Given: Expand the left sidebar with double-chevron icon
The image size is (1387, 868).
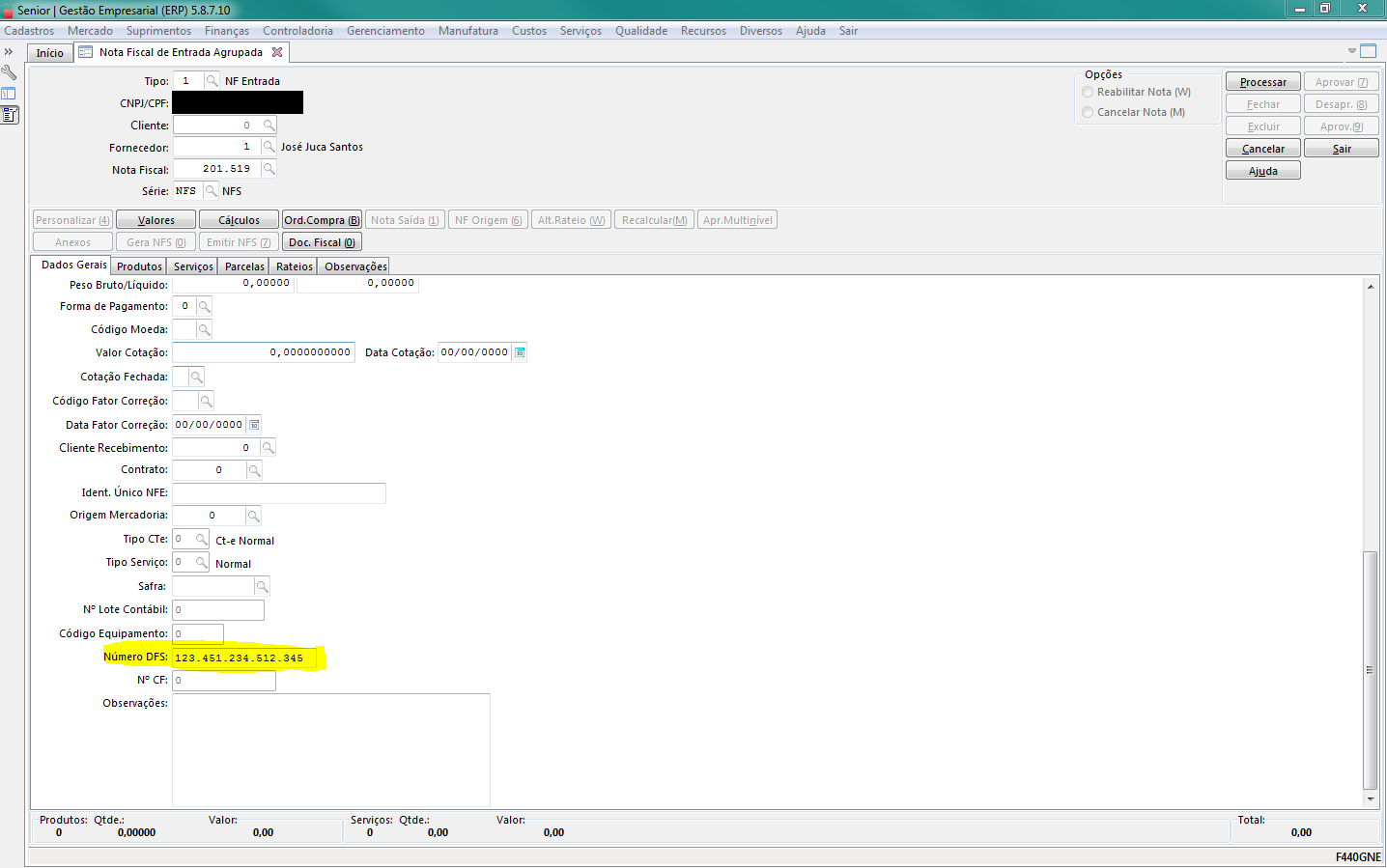Looking at the screenshot, I should tap(9, 52).
